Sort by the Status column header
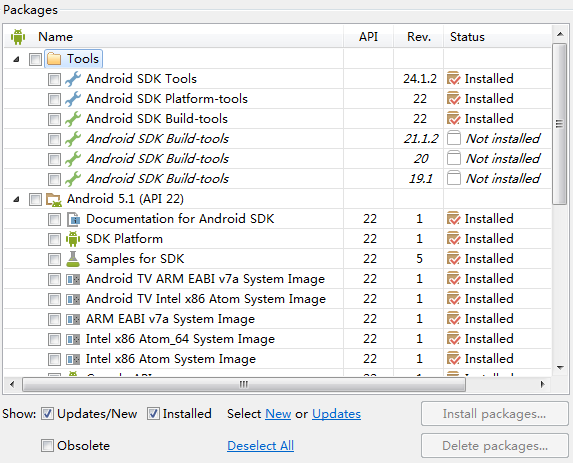The width and height of the screenshot is (573, 463). 467,37
